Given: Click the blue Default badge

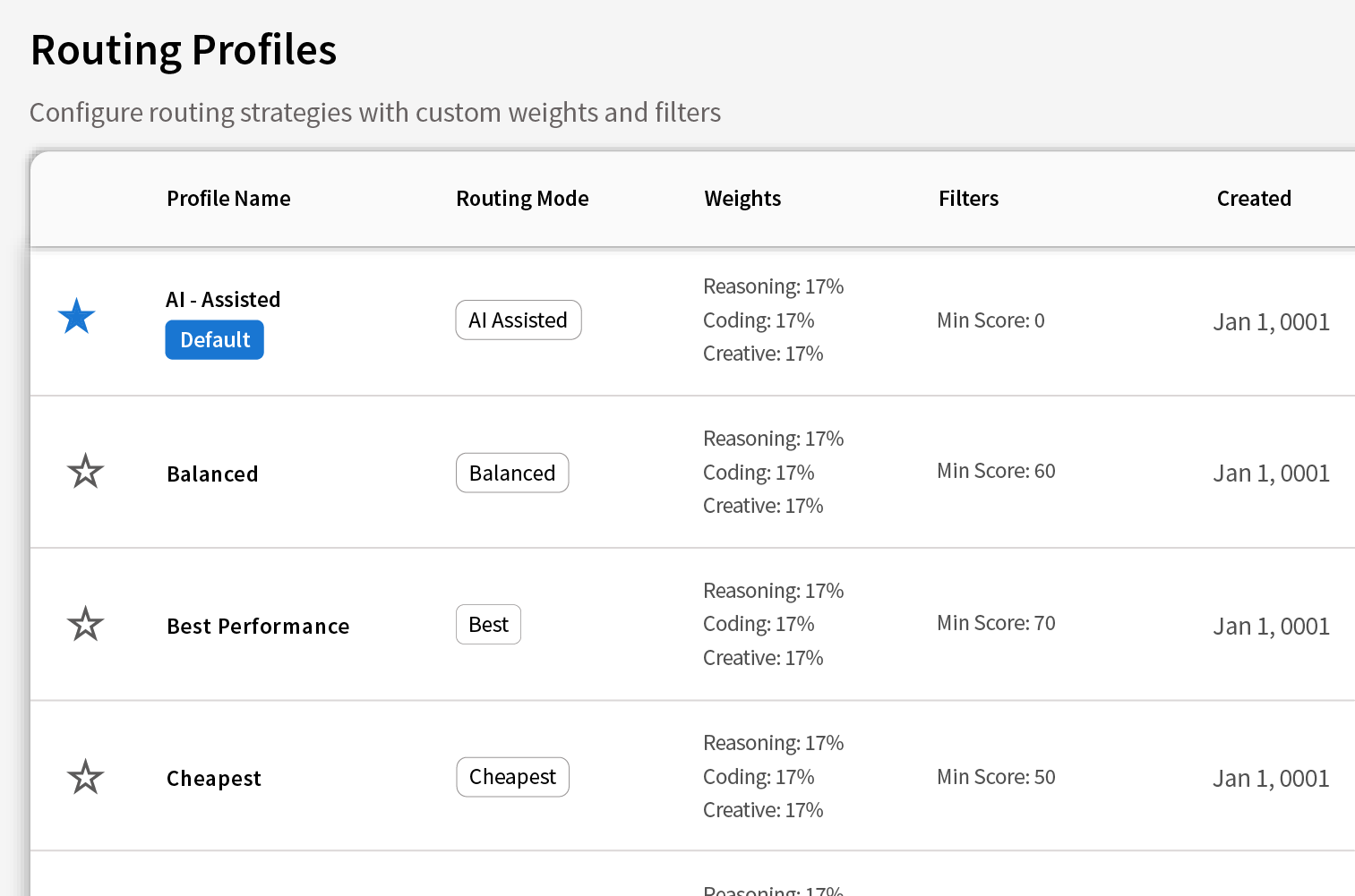Looking at the screenshot, I should [215, 340].
